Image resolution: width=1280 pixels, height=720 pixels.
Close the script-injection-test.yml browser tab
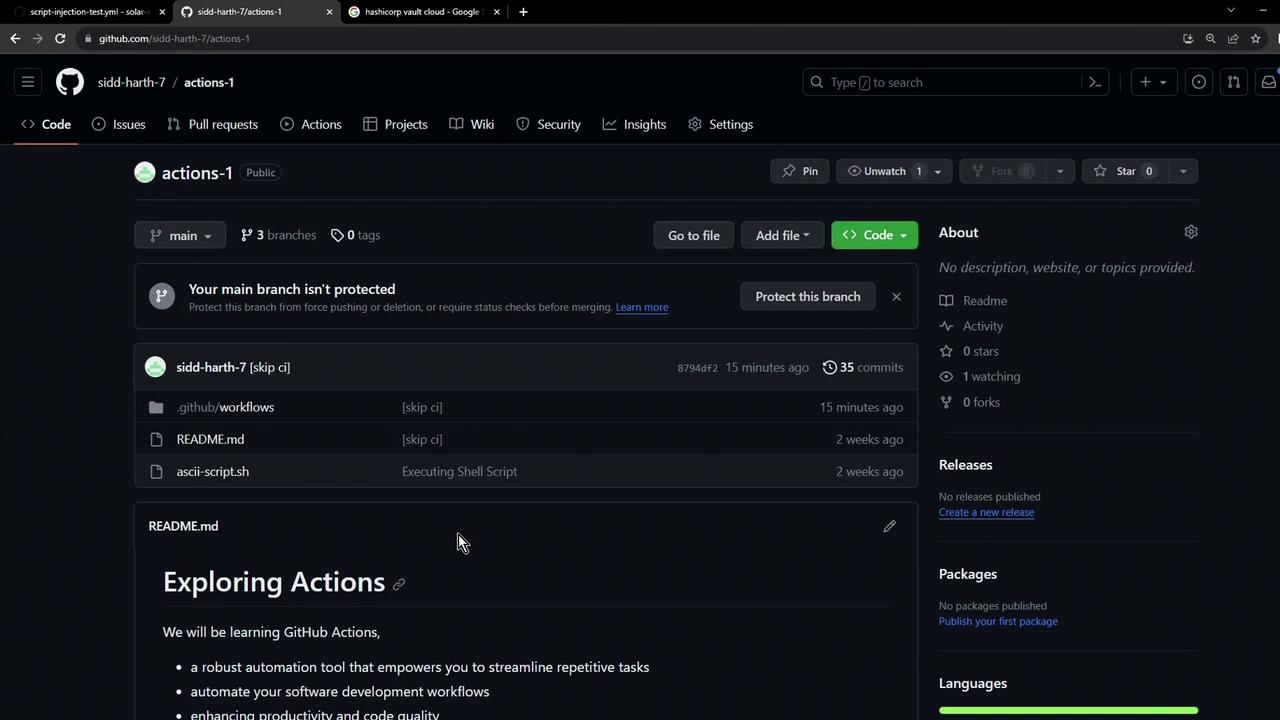[x=162, y=12]
